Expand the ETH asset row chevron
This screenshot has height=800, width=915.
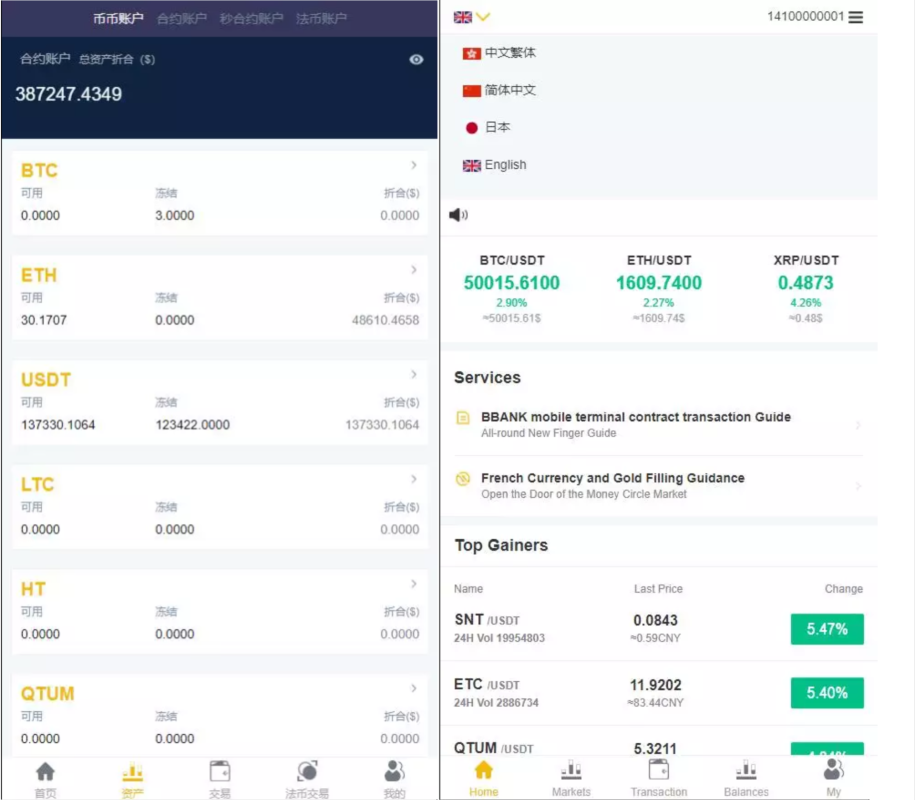pos(414,270)
